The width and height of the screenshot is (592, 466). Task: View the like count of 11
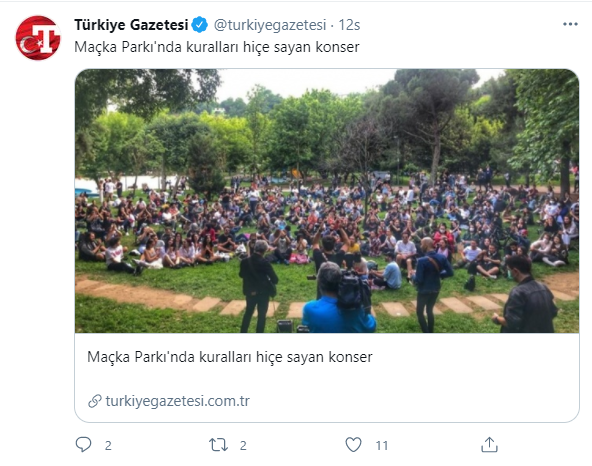(382, 445)
